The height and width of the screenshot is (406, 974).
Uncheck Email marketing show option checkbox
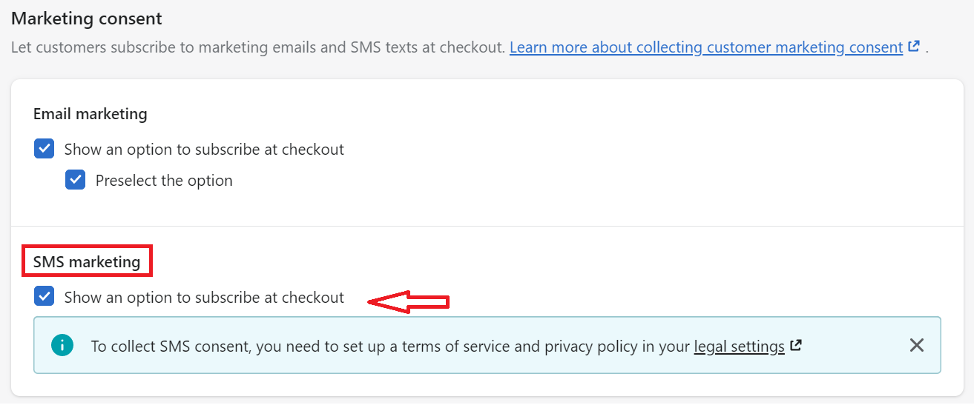pyautogui.click(x=44, y=149)
